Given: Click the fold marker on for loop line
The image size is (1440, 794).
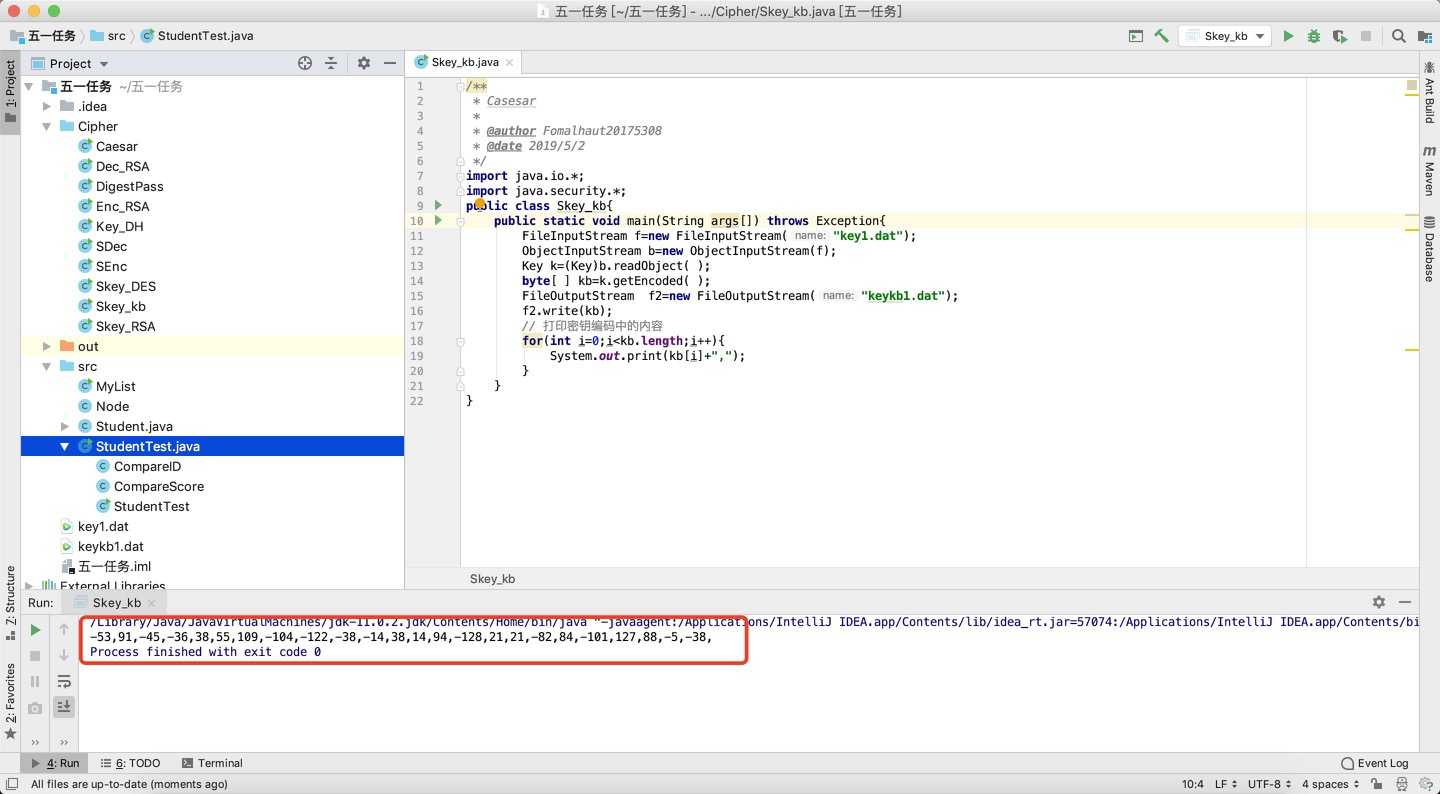Looking at the screenshot, I should pyautogui.click(x=460, y=341).
